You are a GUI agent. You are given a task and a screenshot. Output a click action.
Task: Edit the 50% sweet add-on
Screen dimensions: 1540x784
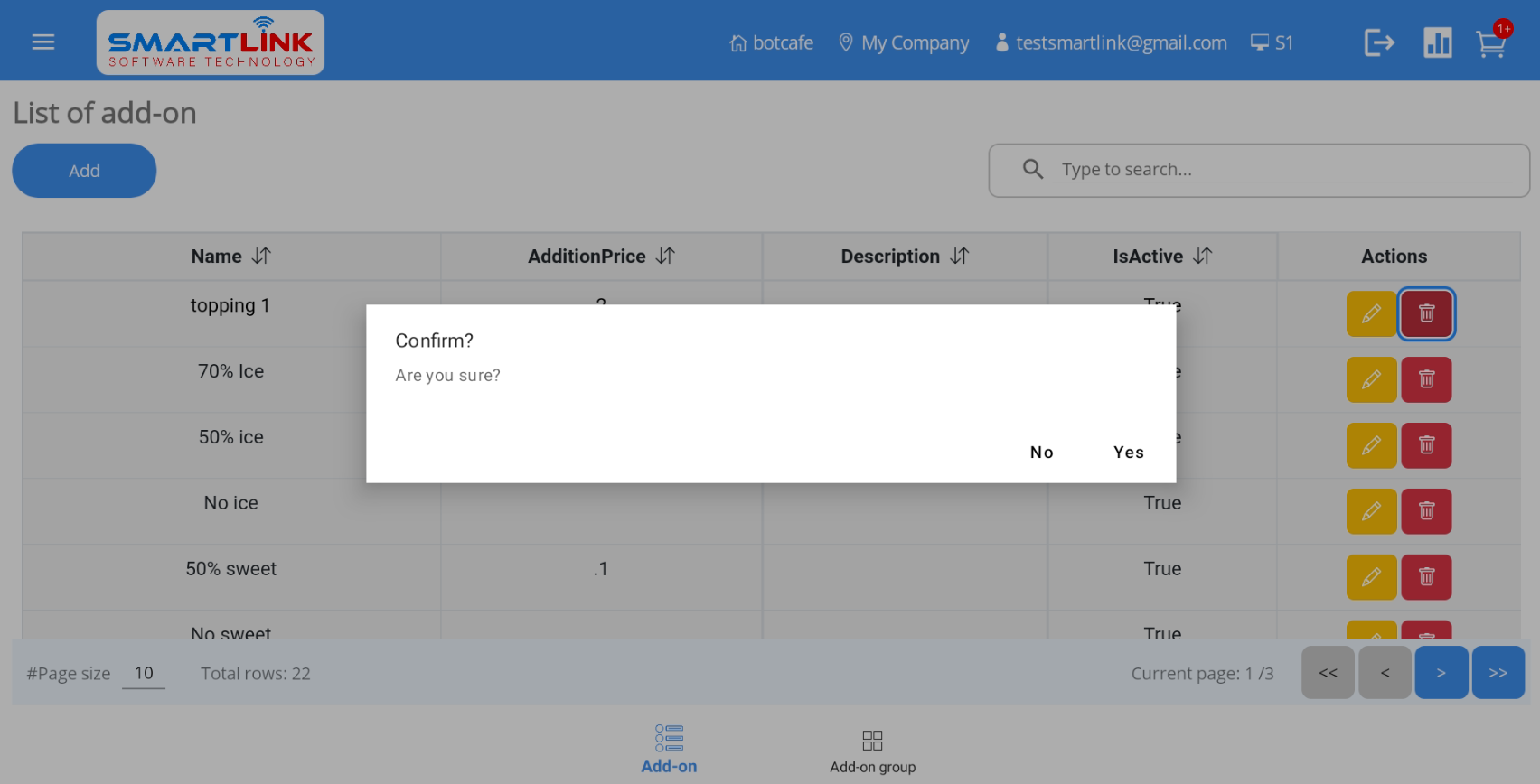coord(1371,577)
